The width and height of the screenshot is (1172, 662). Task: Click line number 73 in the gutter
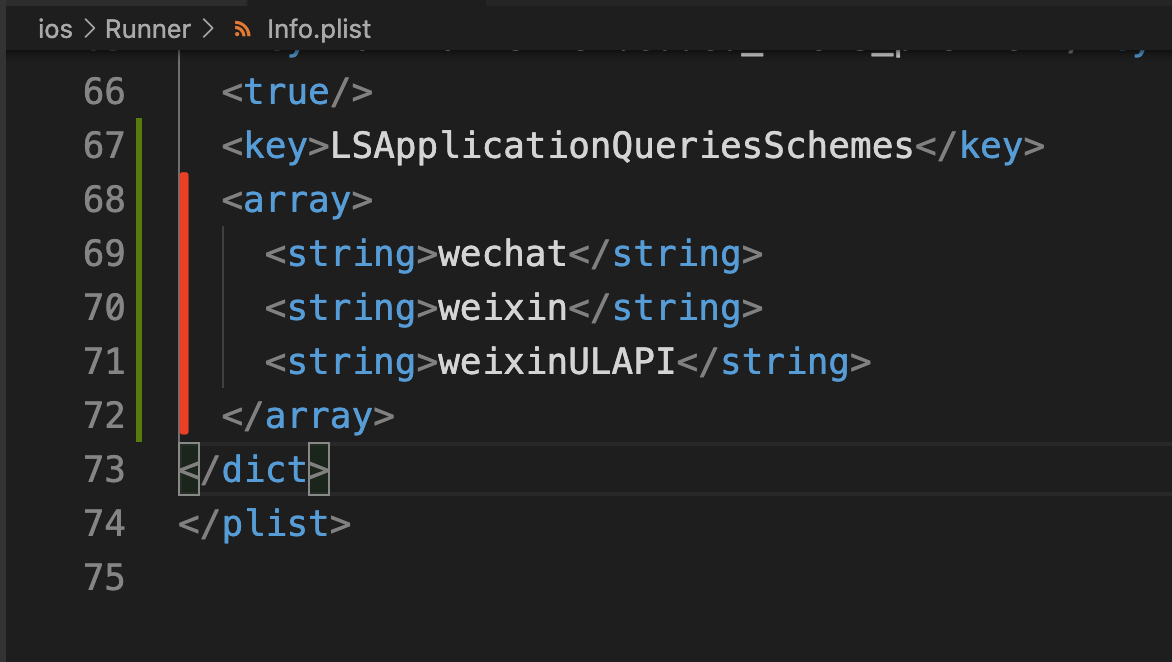[103, 469]
